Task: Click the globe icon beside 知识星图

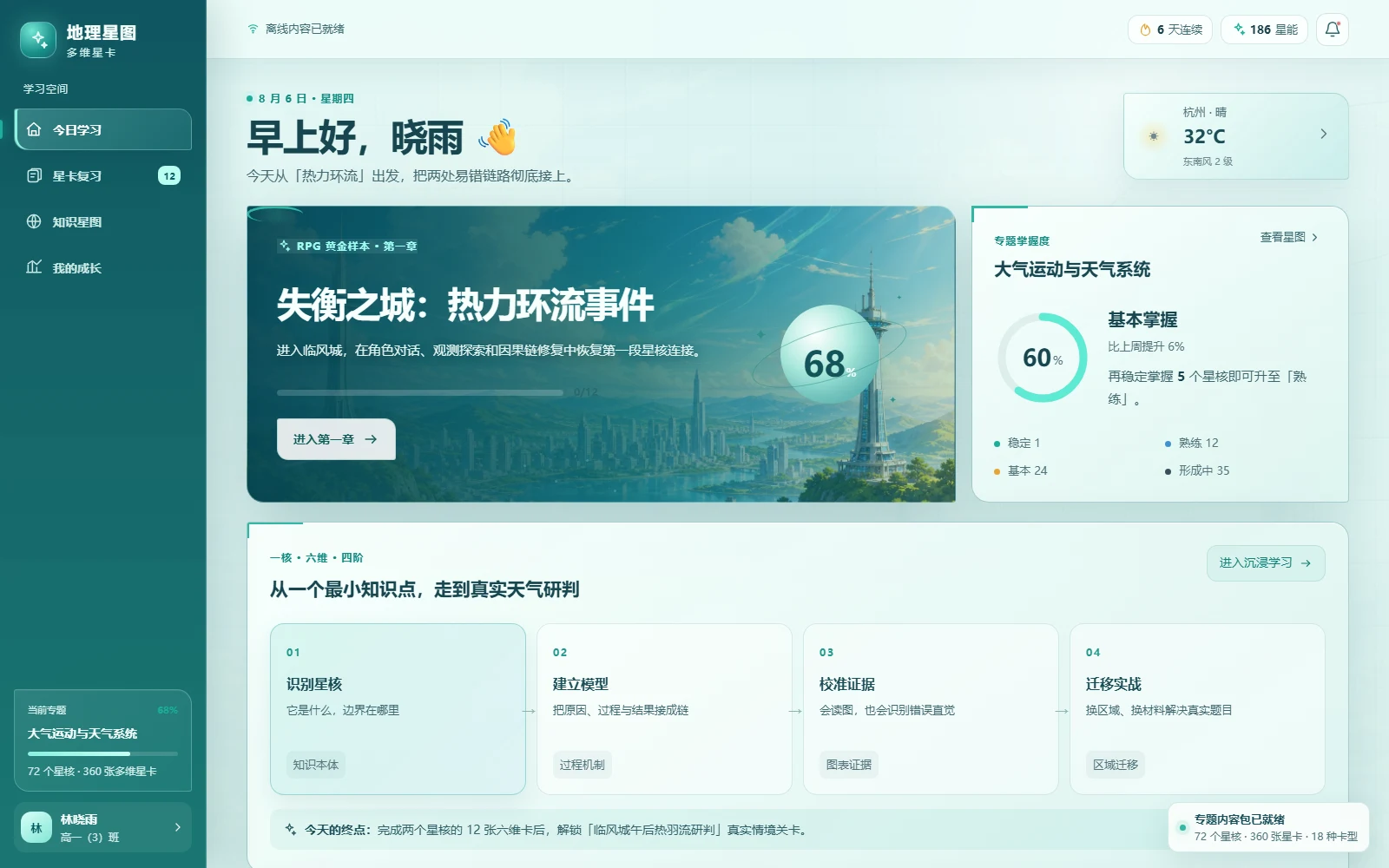Action: coord(34,221)
